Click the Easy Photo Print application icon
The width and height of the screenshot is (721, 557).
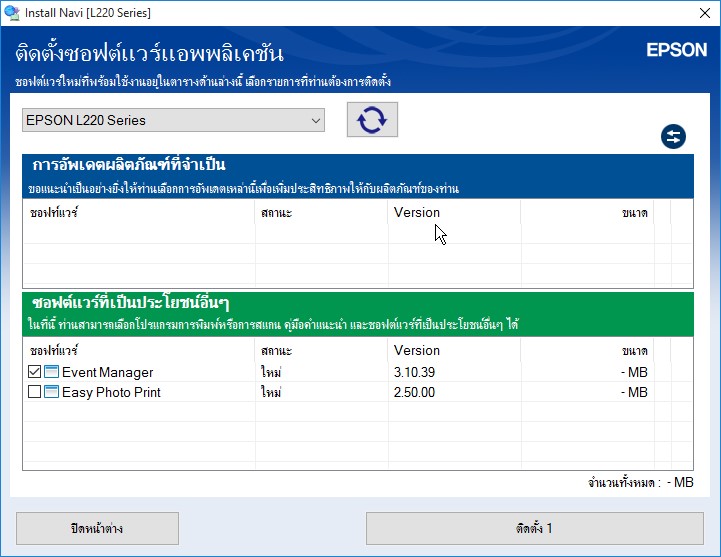tap(51, 392)
